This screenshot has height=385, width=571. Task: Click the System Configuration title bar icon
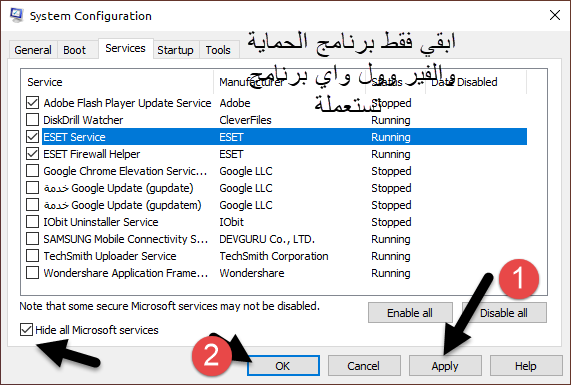point(16,15)
